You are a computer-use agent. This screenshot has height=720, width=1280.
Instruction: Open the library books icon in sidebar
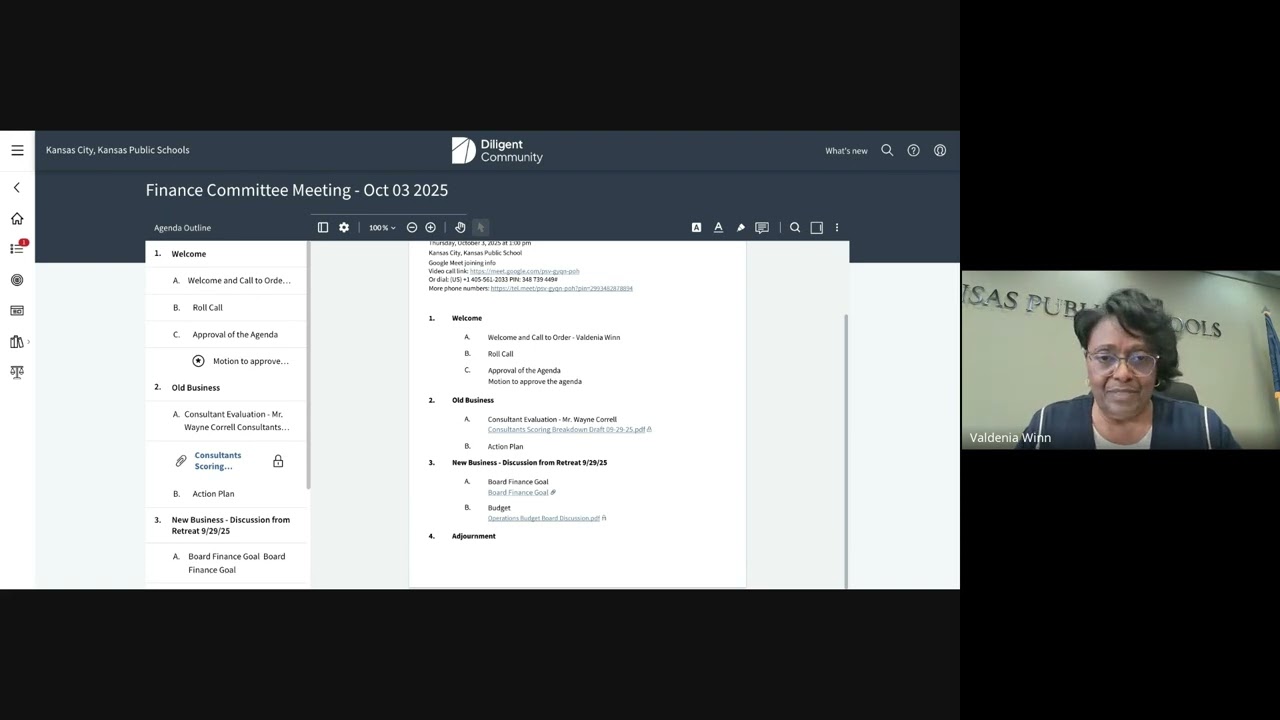pos(16,342)
